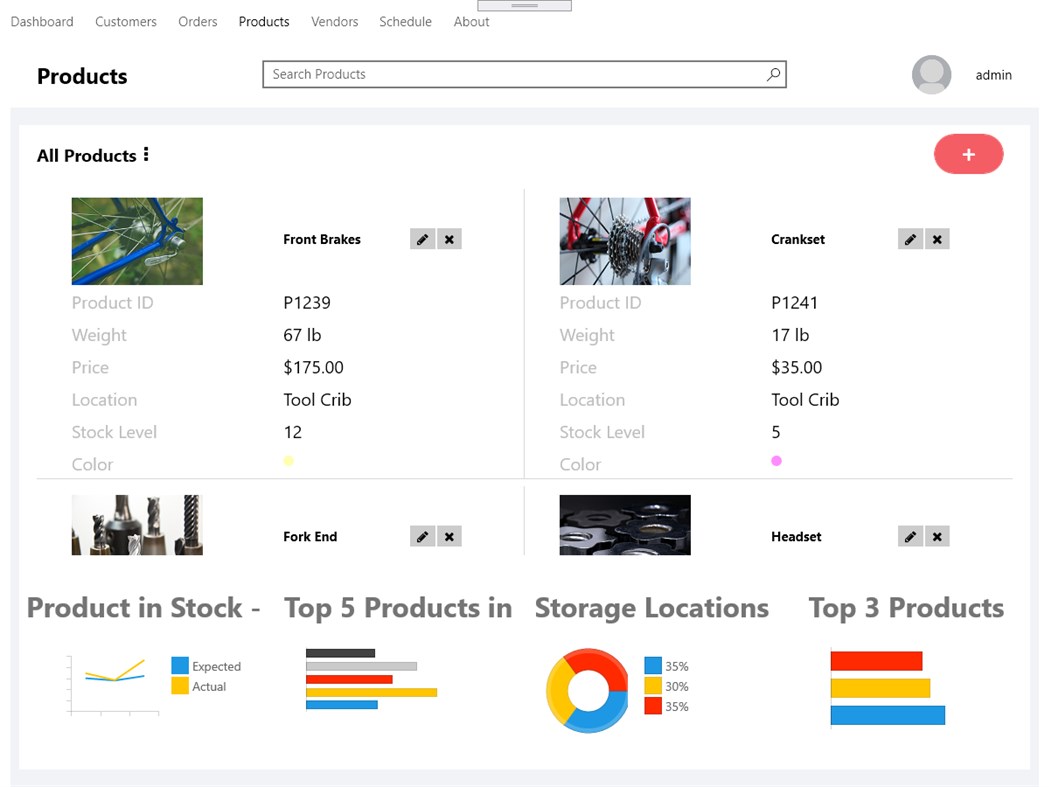Click the pink Crankset color swatch
The height and width of the screenshot is (787, 1049).
(776, 461)
